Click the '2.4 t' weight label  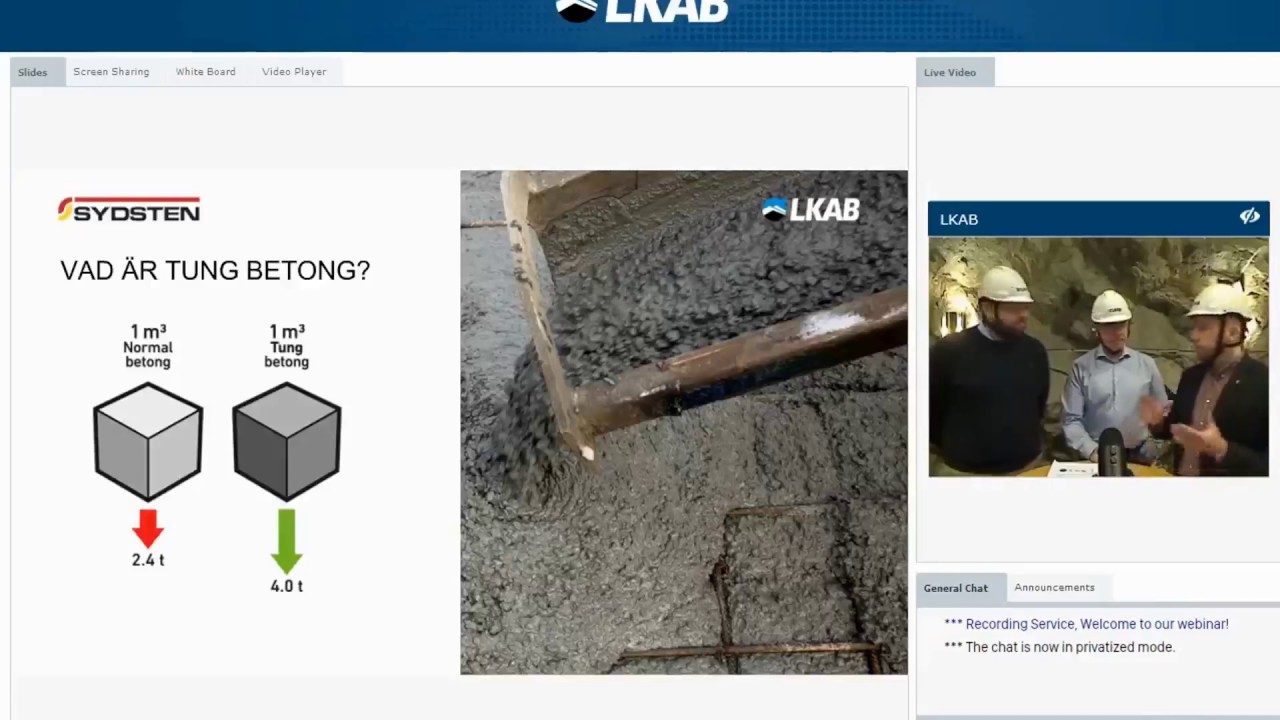click(x=148, y=560)
